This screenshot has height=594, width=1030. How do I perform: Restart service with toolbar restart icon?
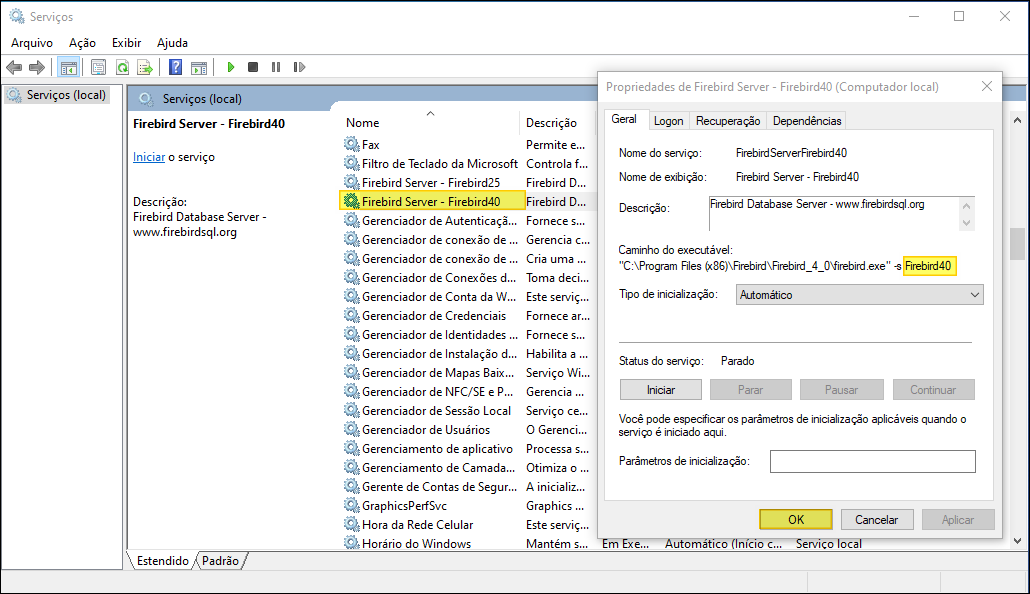(300, 67)
